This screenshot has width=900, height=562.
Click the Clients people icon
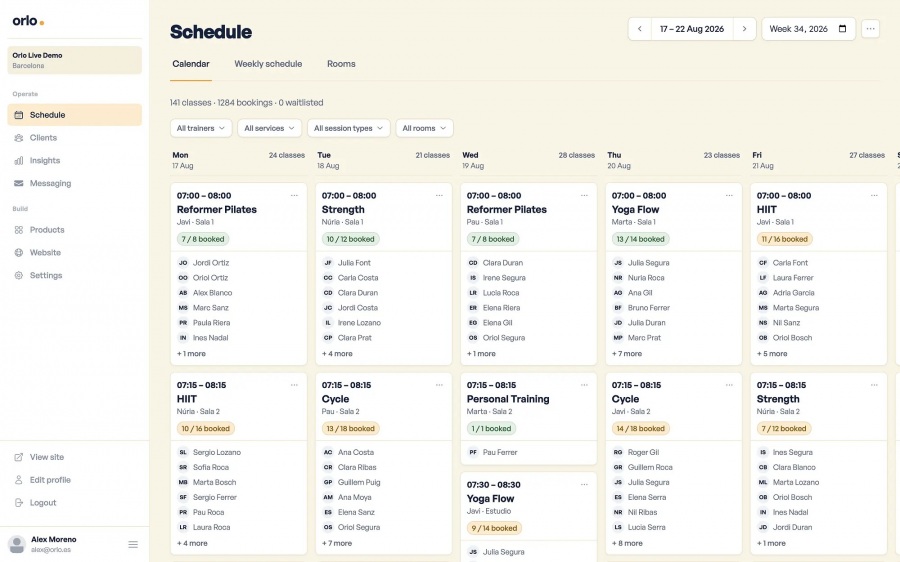(19, 138)
